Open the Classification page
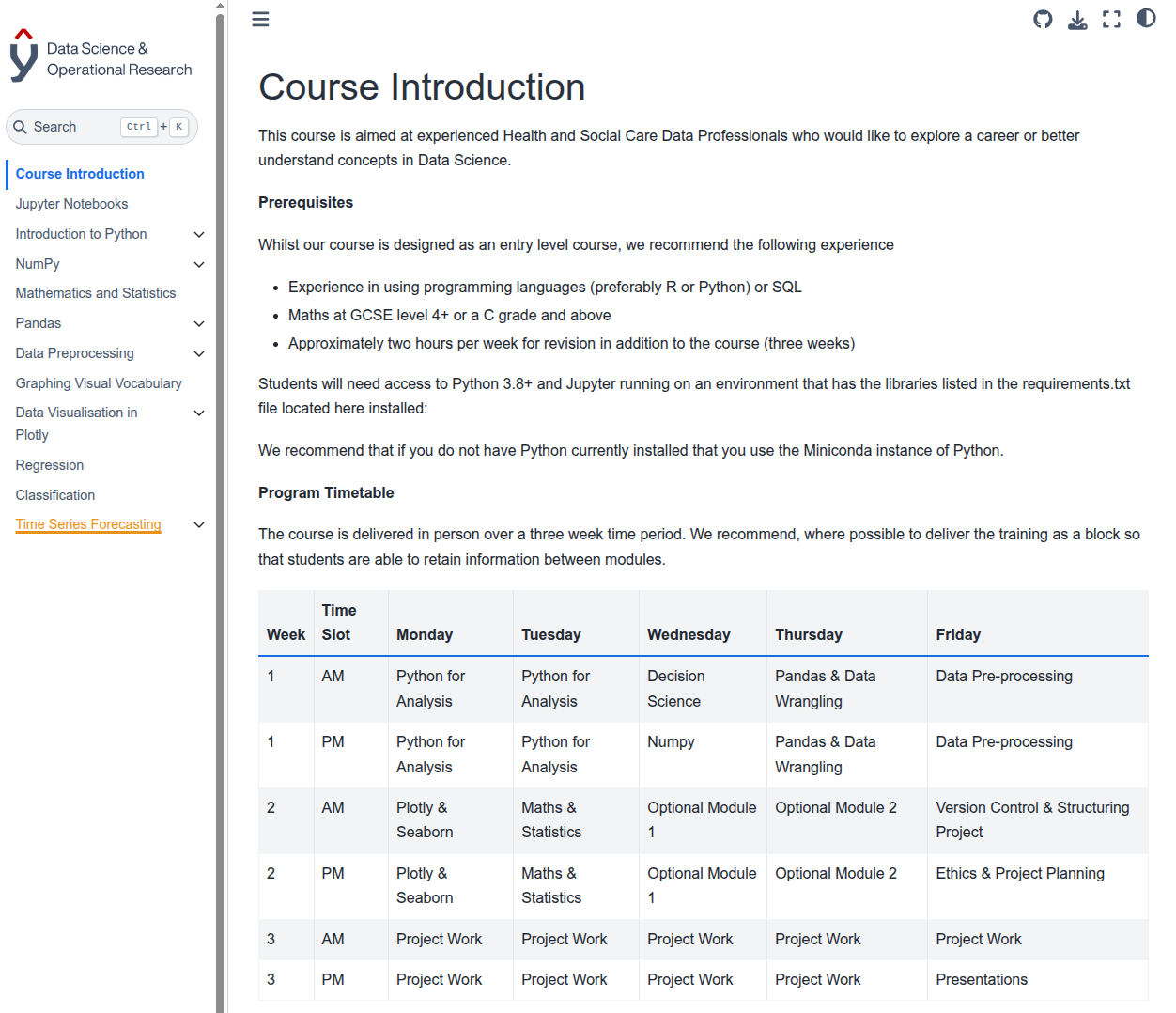Screen dimensions: 1176x1013 pyautogui.click(x=54, y=495)
